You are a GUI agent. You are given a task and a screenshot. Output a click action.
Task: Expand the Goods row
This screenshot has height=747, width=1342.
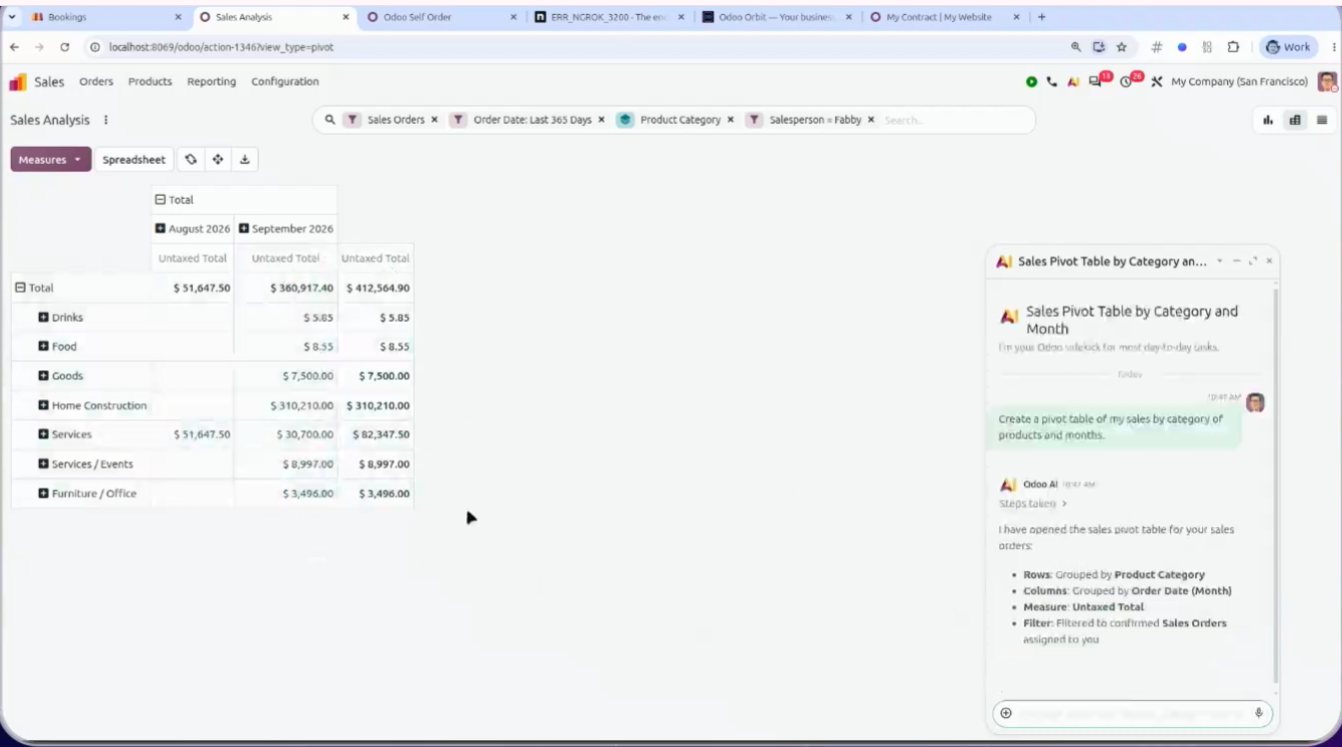click(43, 376)
